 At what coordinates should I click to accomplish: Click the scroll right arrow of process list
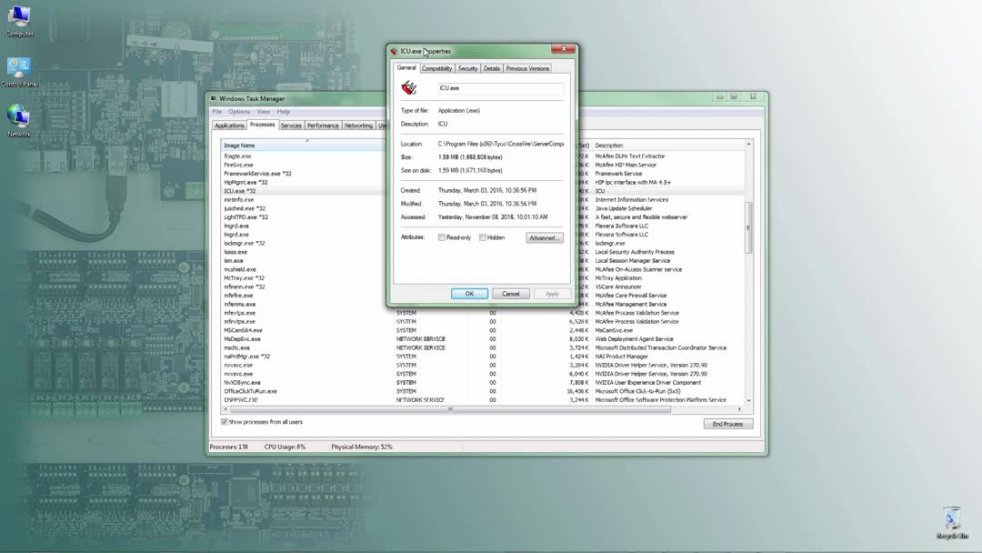(x=740, y=410)
